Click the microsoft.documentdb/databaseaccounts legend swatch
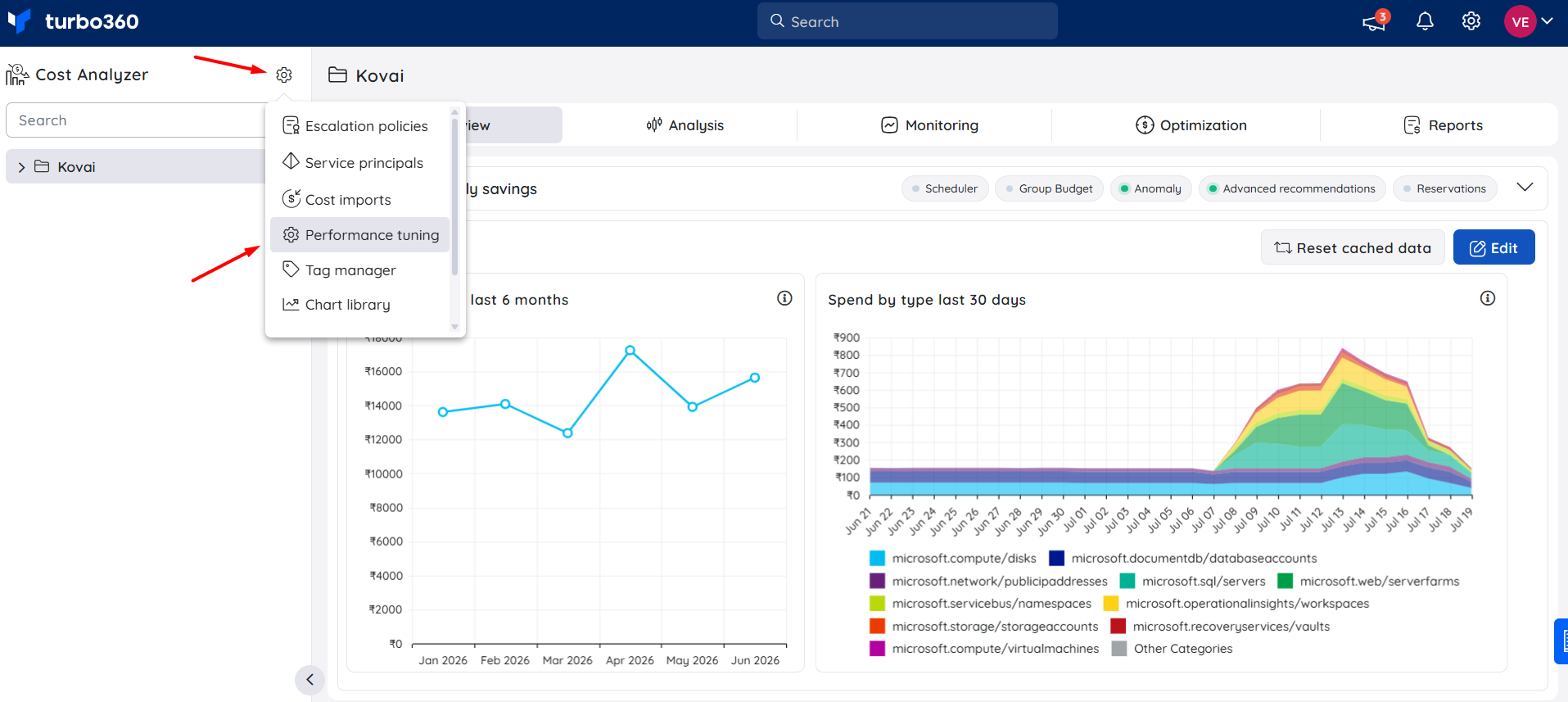Image resolution: width=1568 pixels, height=702 pixels. 1056,559
